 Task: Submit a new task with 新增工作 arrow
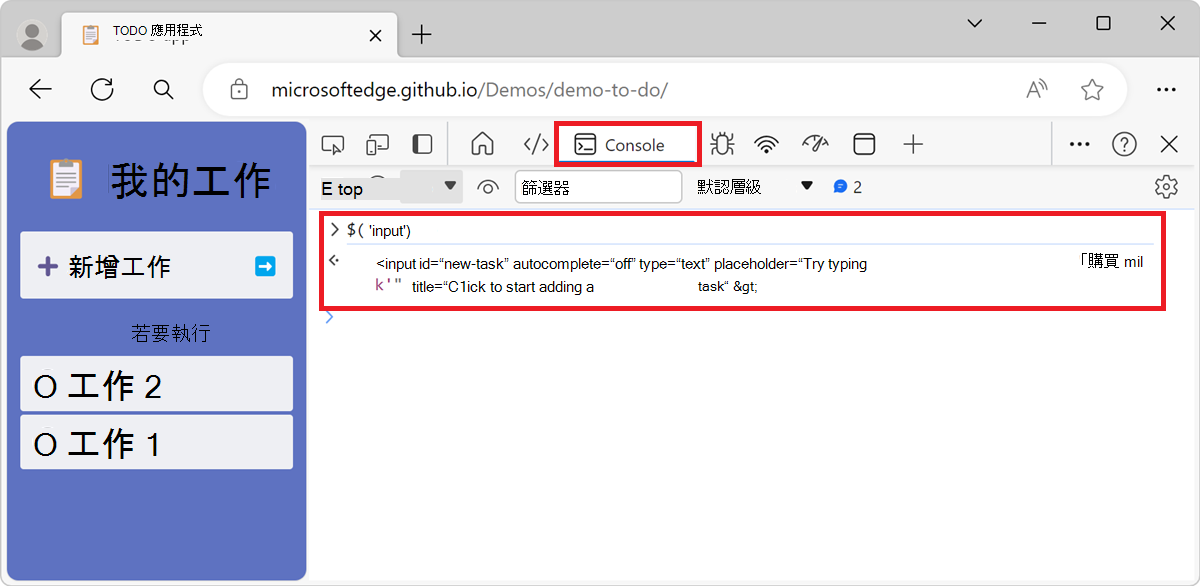coord(263,265)
